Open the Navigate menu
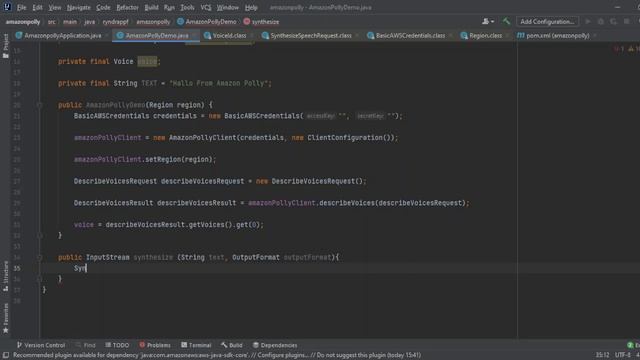 click(78, 7)
